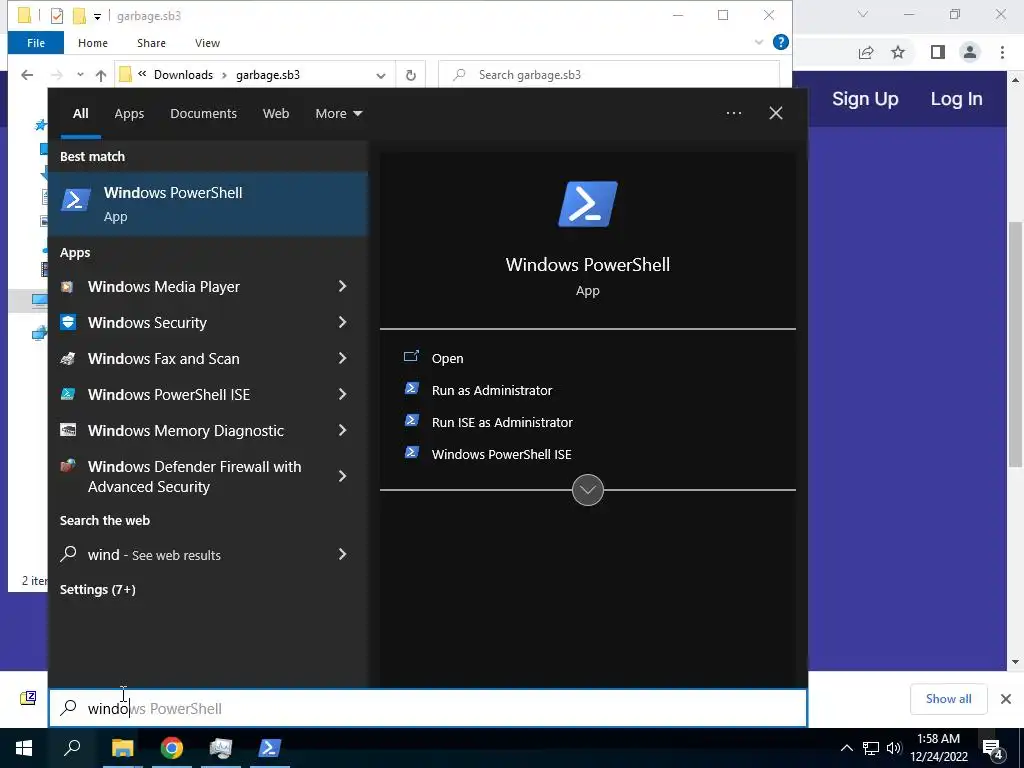This screenshot has height=768, width=1024.
Task: Open Explorer help question mark
Action: (780, 42)
